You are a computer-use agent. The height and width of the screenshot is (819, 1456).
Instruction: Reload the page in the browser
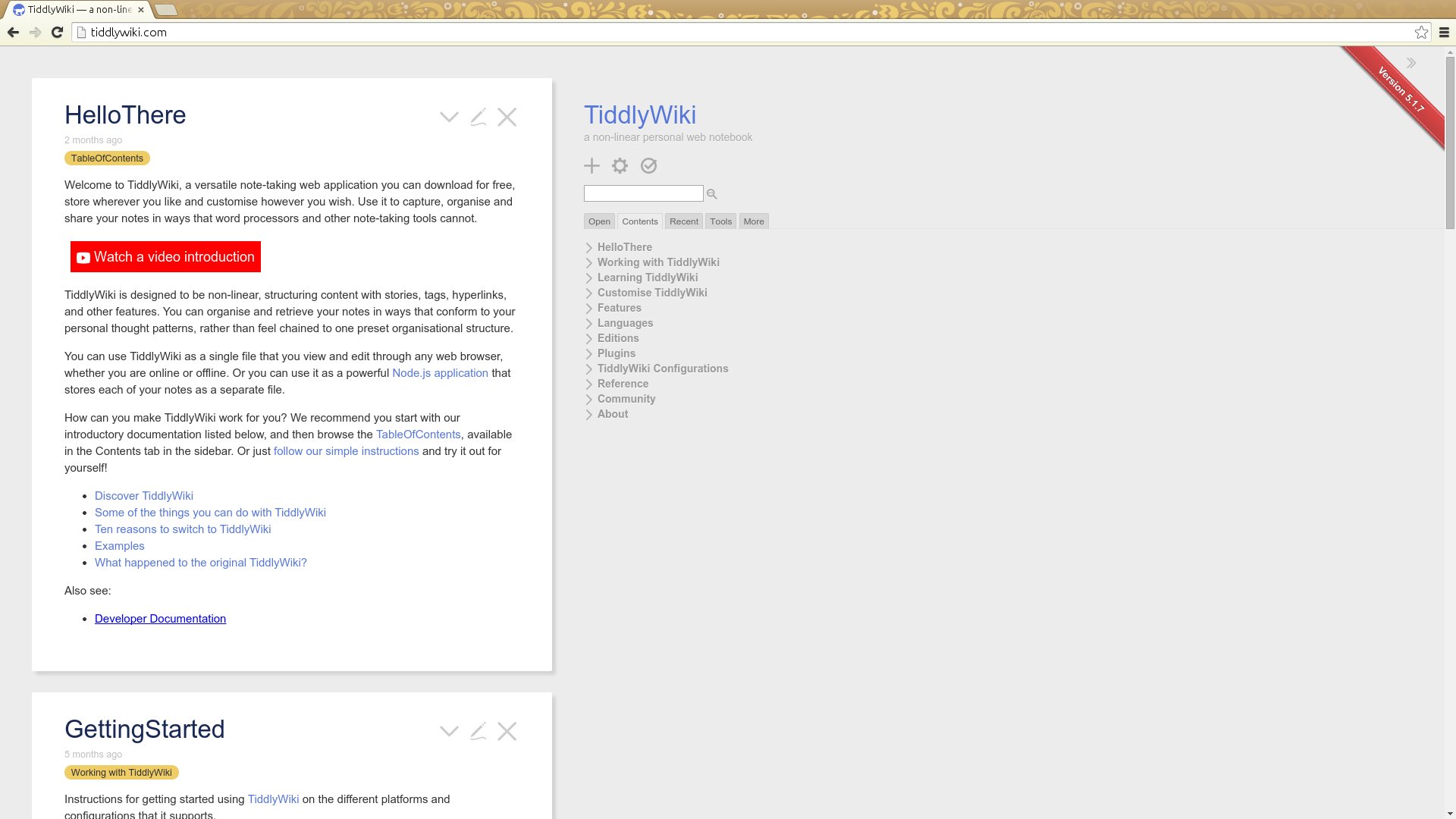coord(57,32)
